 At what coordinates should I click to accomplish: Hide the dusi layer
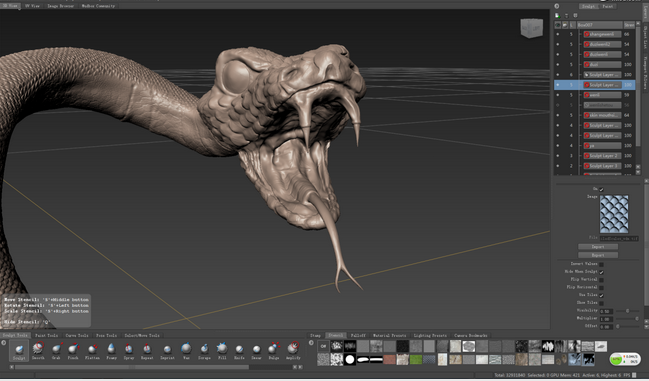[x=558, y=65]
